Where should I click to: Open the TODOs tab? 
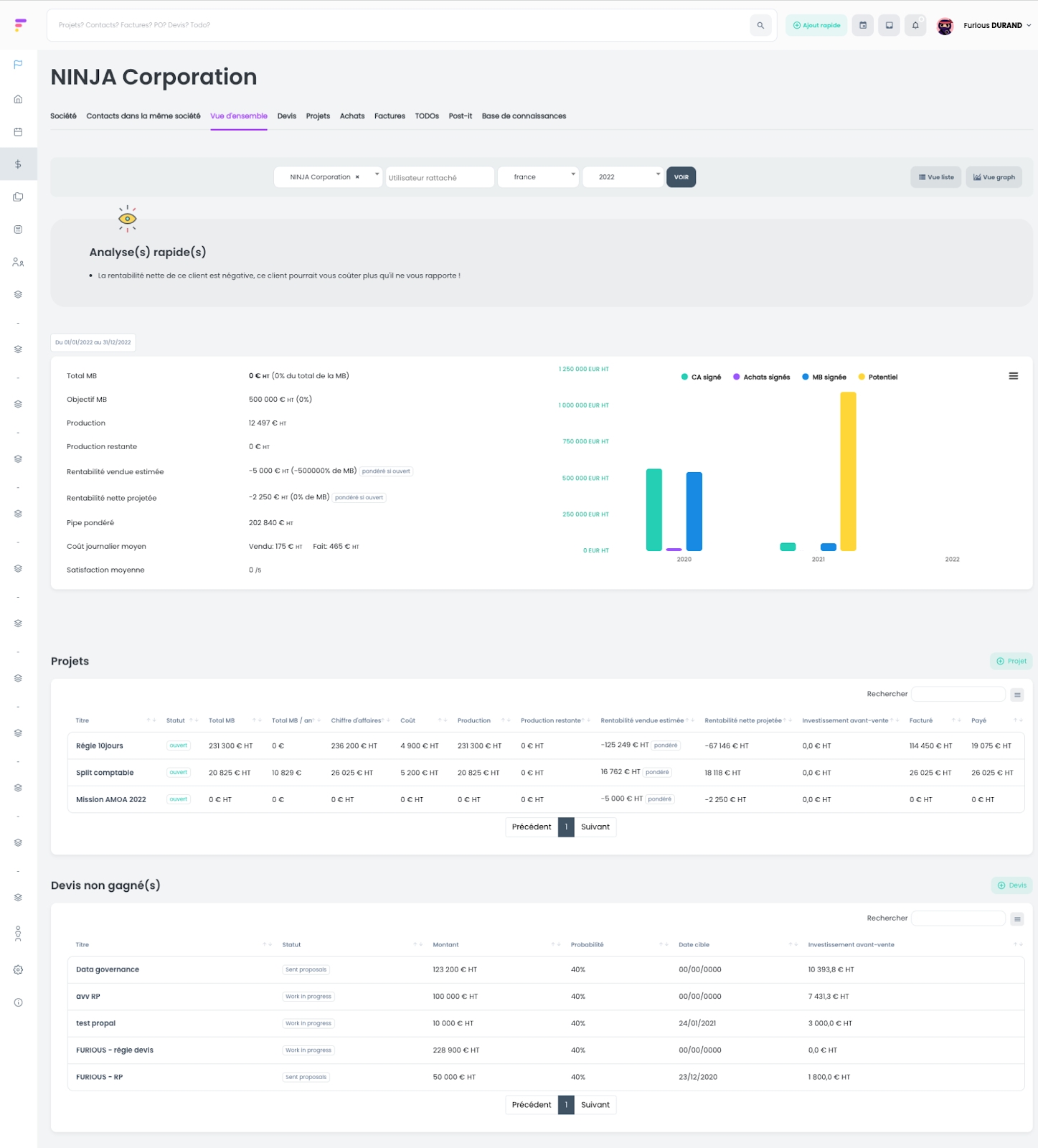point(427,116)
